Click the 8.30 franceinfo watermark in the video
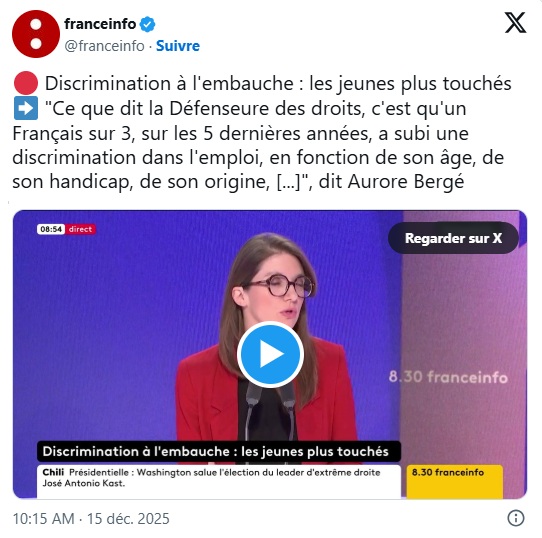Screen dimensions: 542x538 pyautogui.click(x=448, y=377)
